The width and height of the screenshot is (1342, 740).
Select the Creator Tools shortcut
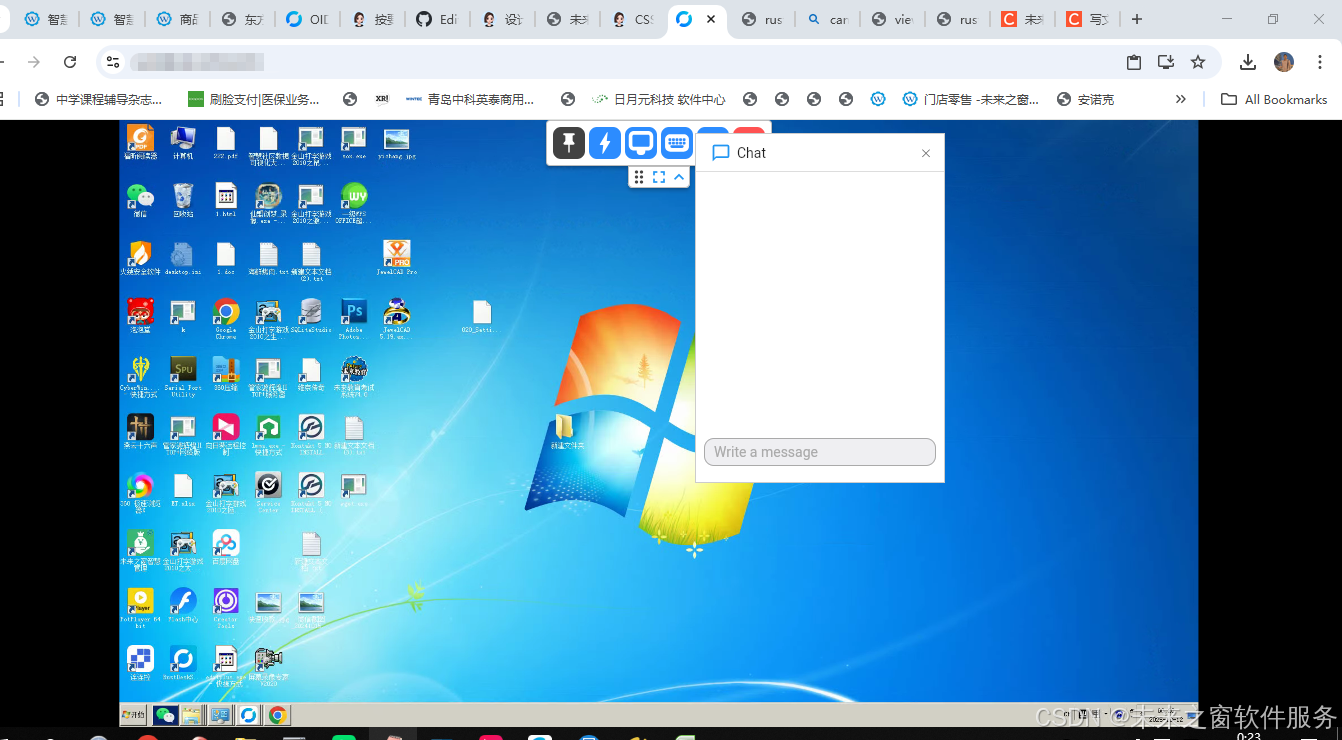(226, 607)
